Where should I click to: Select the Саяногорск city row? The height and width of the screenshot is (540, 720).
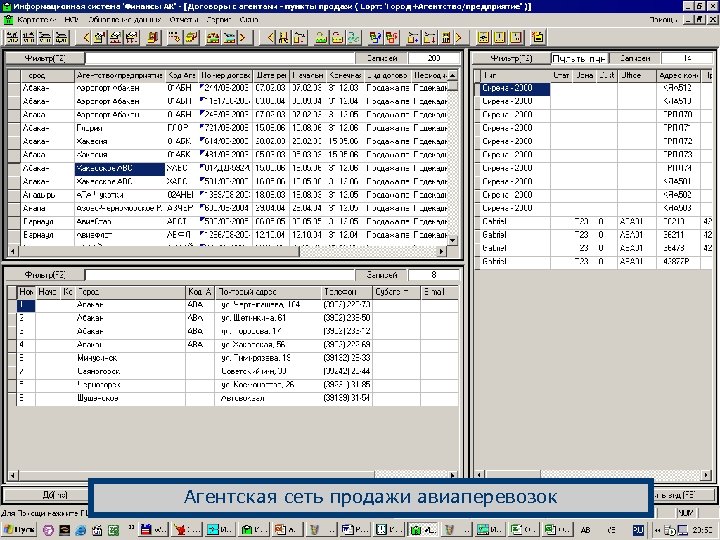pyautogui.click(x=130, y=371)
